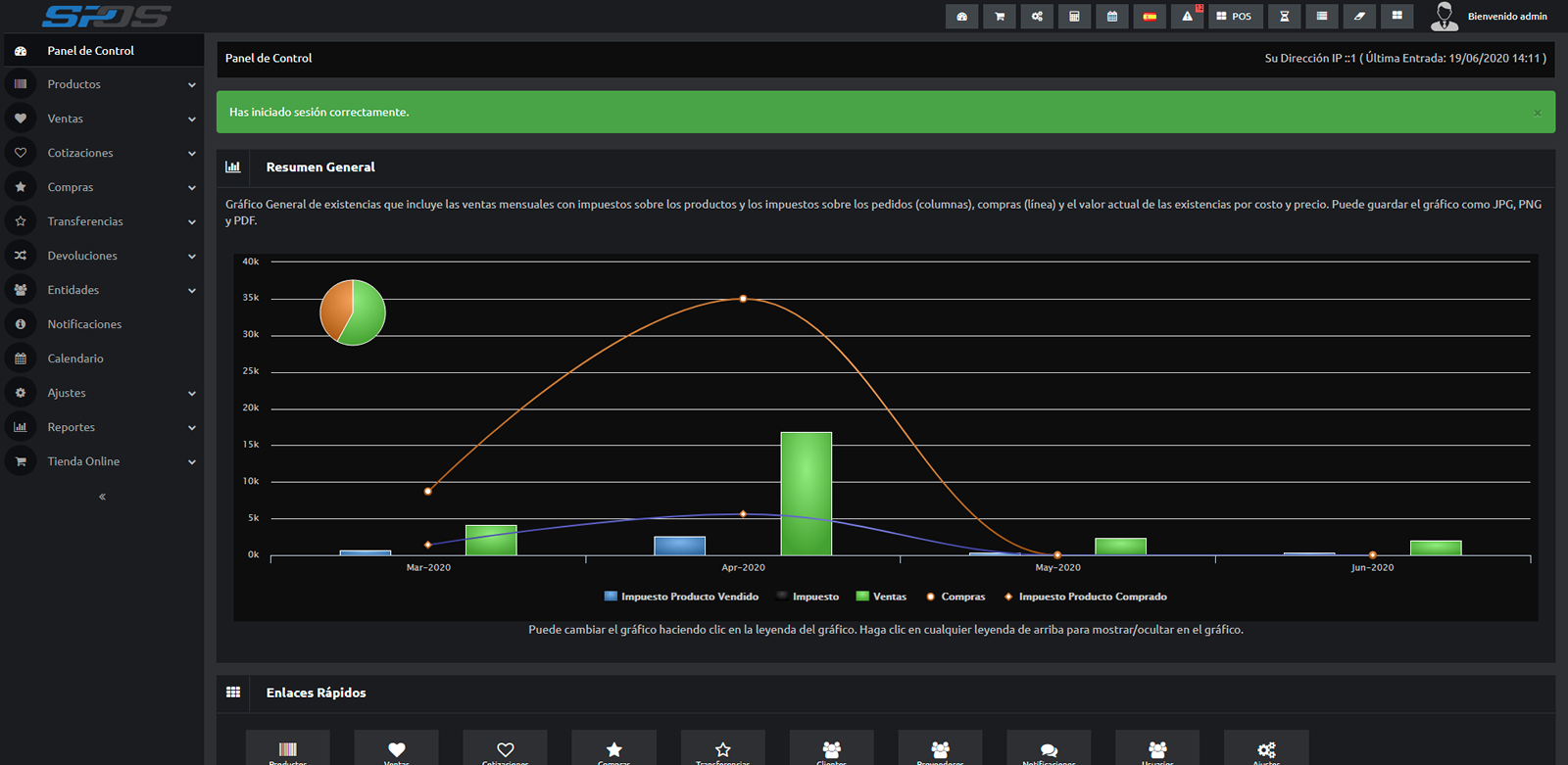Image resolution: width=1568 pixels, height=765 pixels.
Task: Expand the Reportes sidebar menu
Action: click(x=102, y=427)
